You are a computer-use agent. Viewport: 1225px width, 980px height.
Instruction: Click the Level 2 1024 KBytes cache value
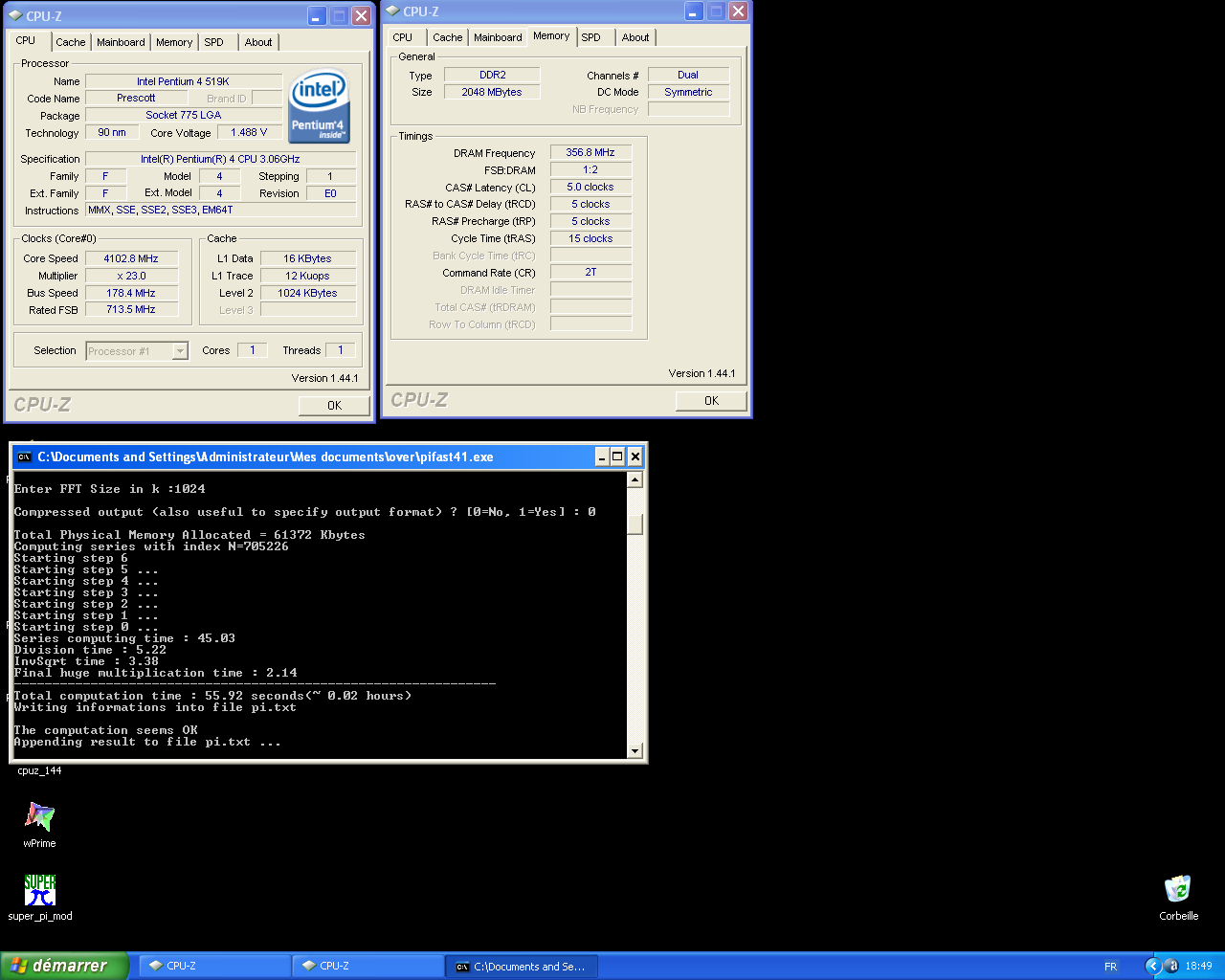tap(307, 293)
